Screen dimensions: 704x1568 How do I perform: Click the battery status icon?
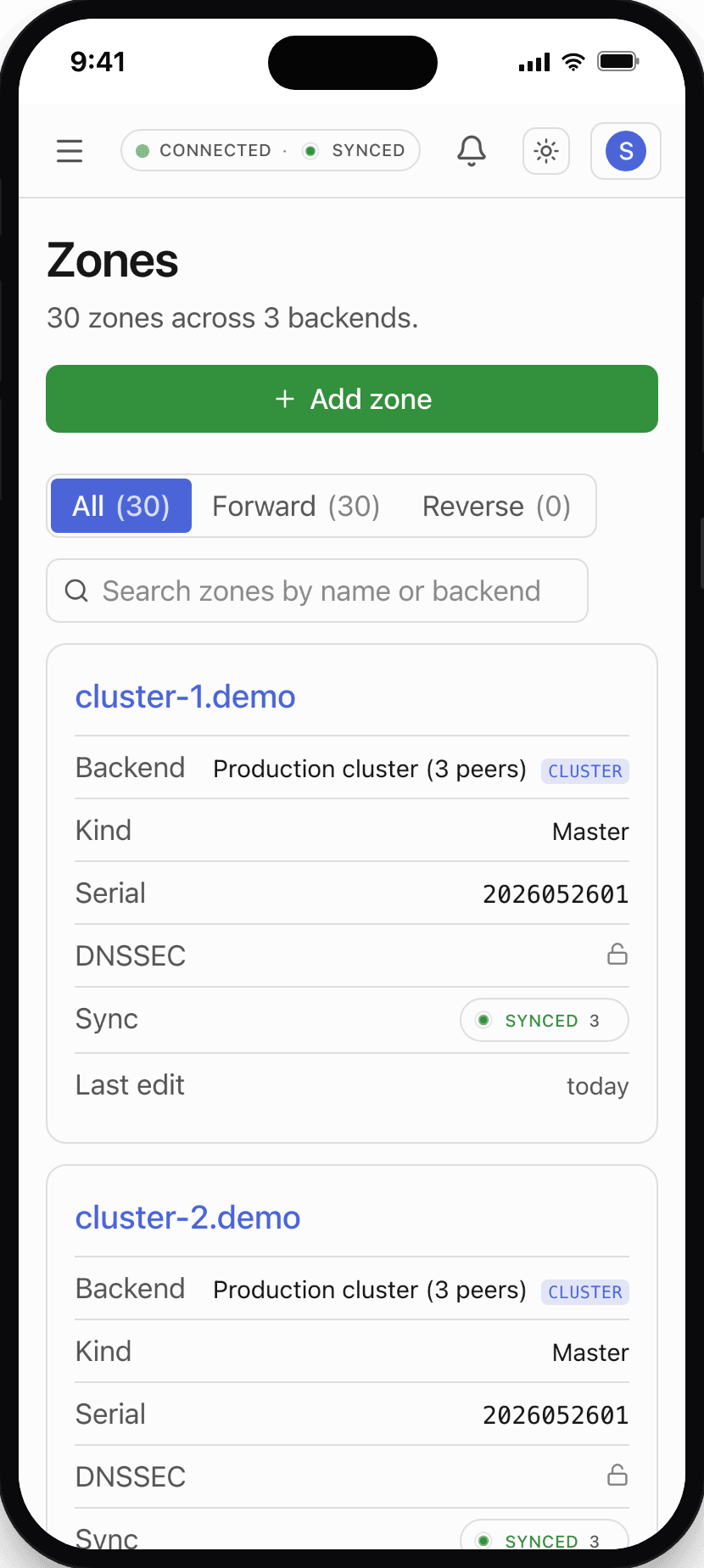click(617, 61)
